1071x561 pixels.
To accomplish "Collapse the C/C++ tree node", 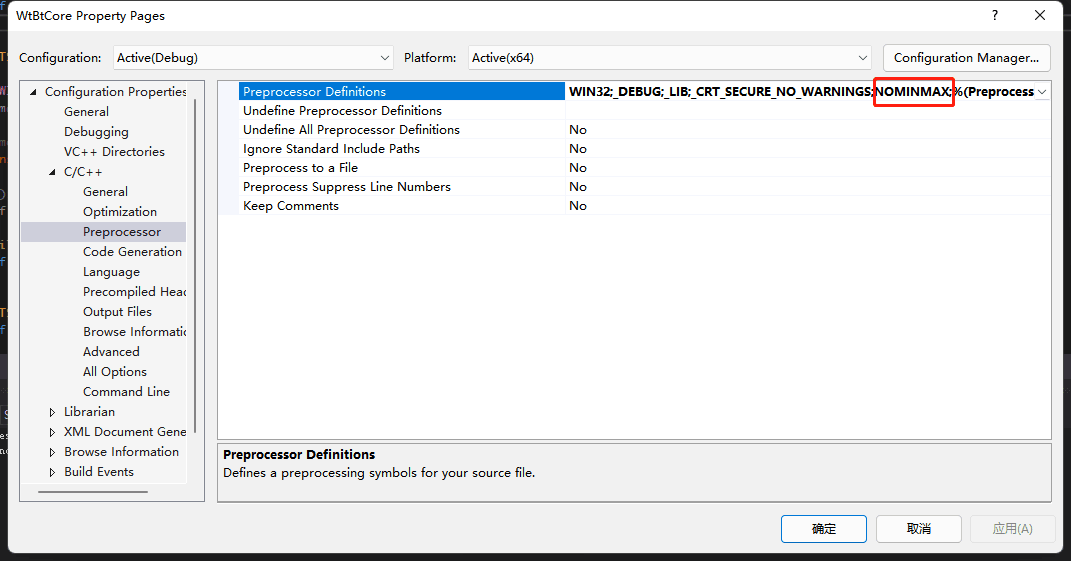I will point(53,172).
